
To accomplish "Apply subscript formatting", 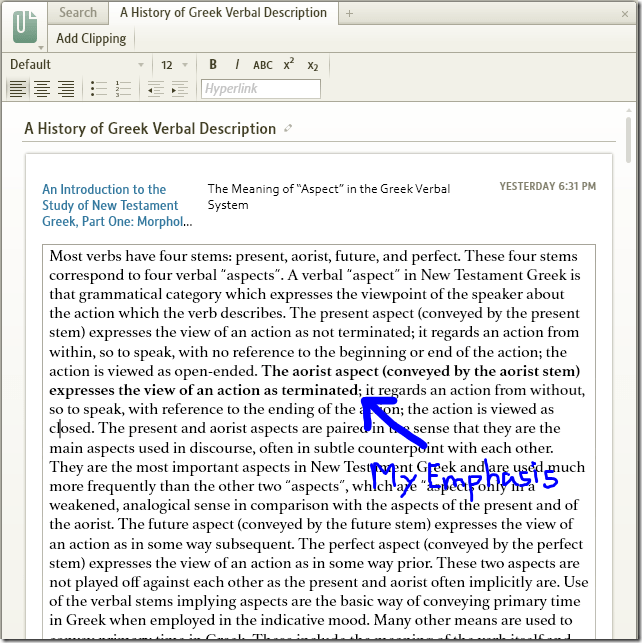I will pyautogui.click(x=313, y=65).
